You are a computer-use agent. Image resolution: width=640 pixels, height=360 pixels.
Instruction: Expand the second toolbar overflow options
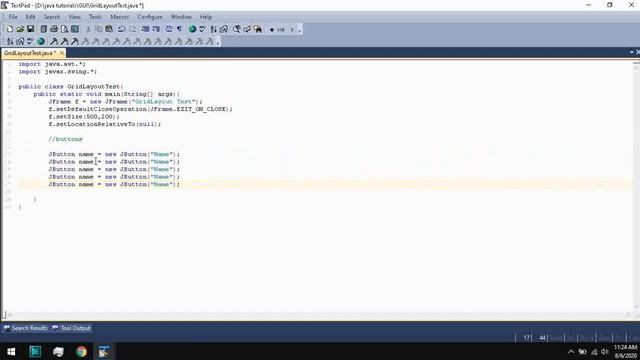(x=218, y=42)
